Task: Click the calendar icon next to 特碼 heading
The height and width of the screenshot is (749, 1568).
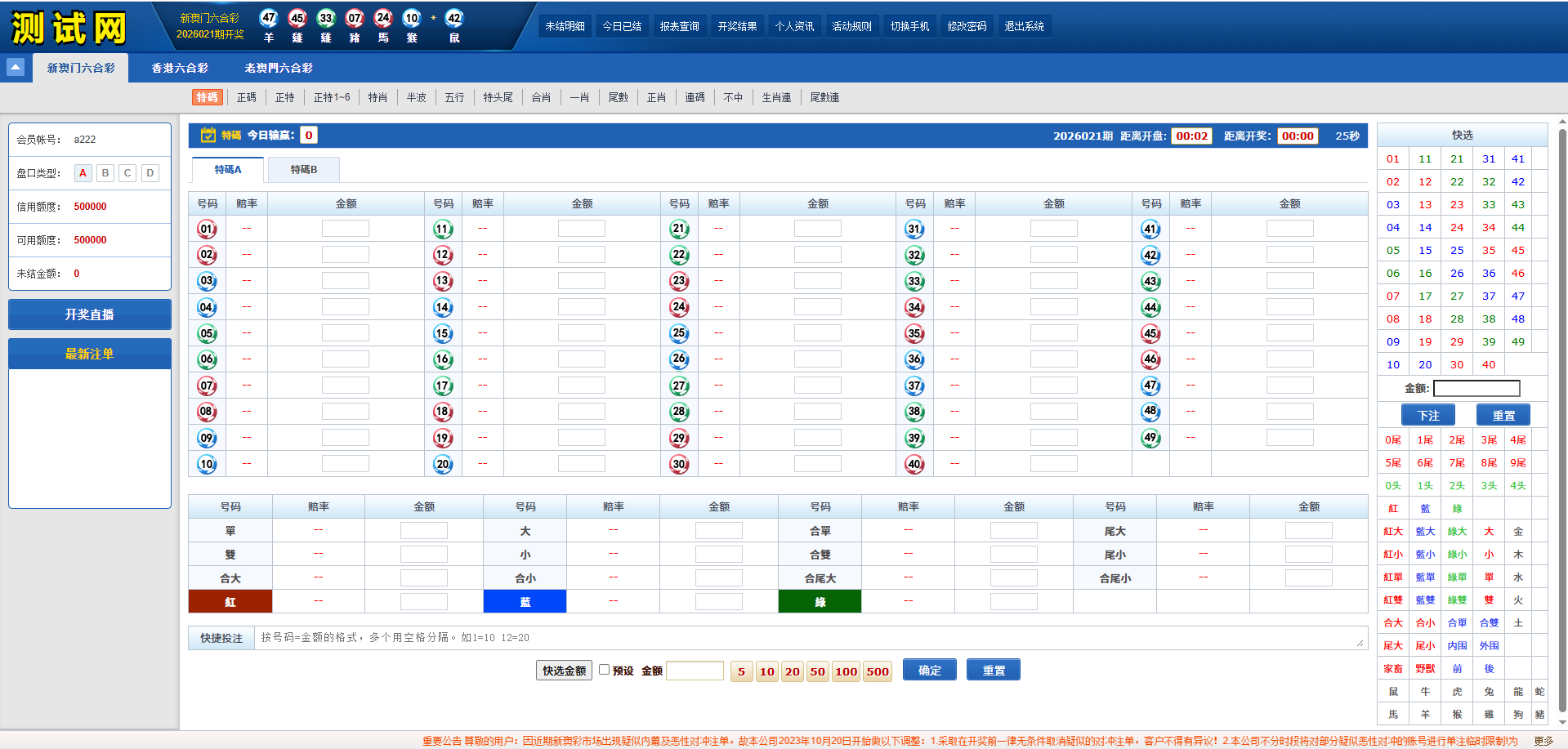Action: tap(208, 136)
